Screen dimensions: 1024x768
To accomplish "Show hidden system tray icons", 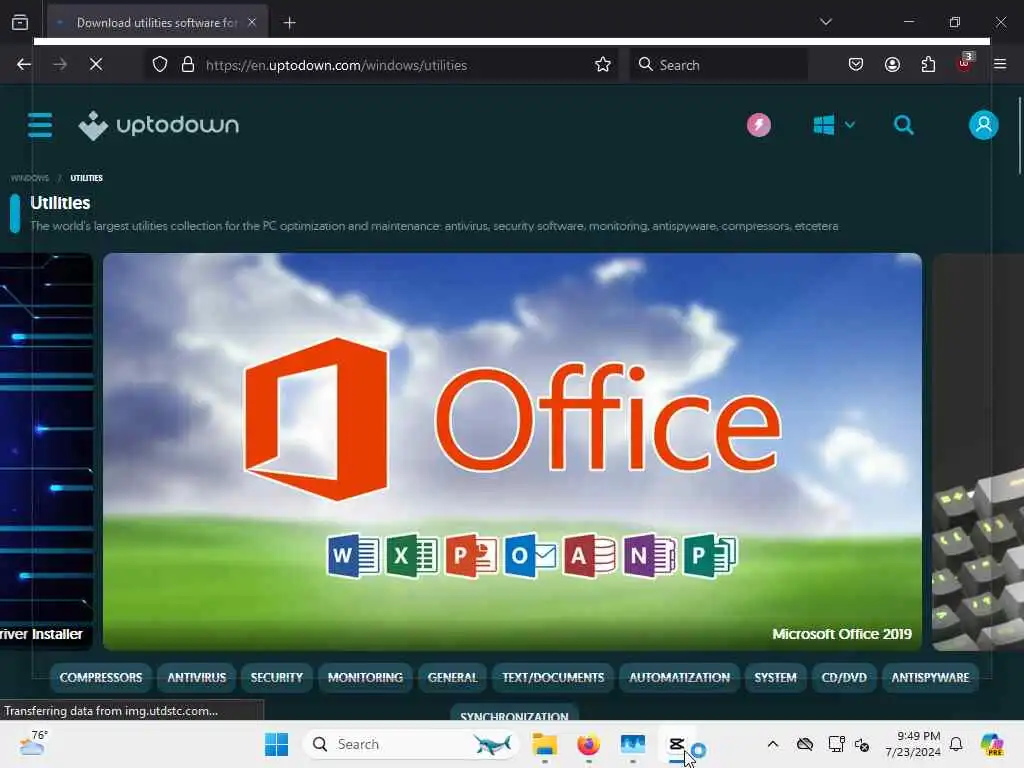I will click(773, 744).
